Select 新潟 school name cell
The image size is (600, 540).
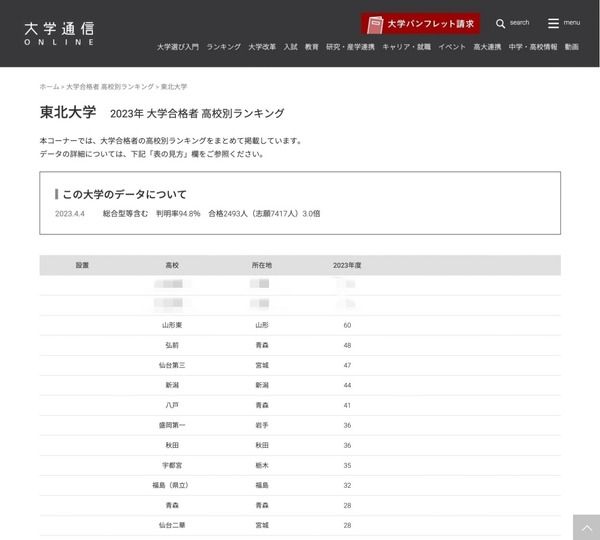click(x=172, y=385)
